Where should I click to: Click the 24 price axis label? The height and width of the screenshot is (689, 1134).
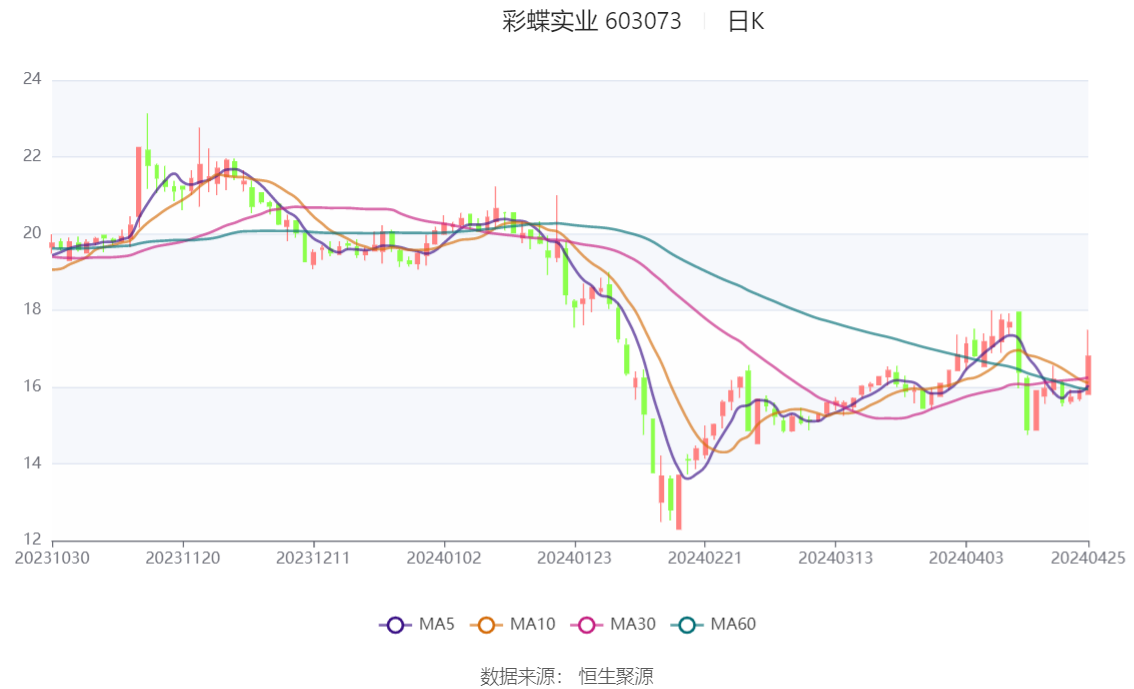[x=32, y=79]
